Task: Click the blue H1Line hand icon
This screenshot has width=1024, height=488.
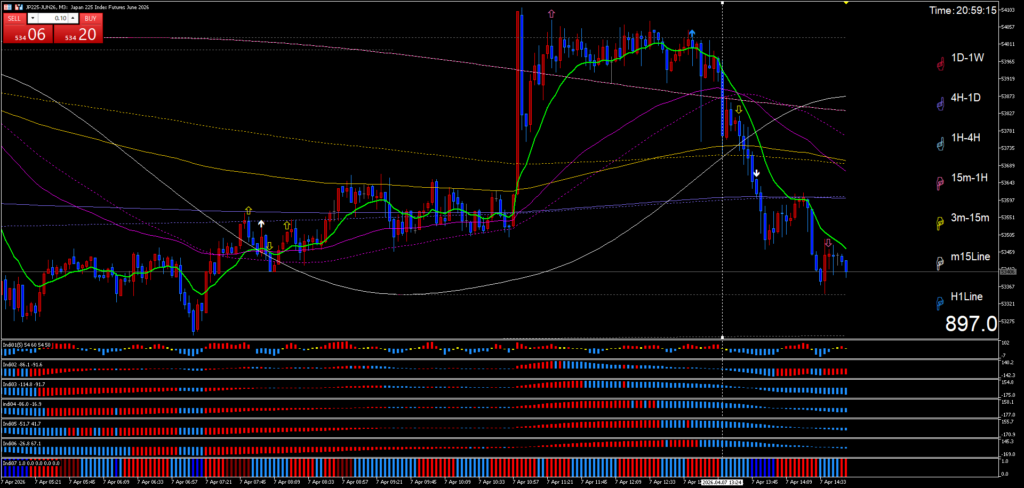Action: click(939, 302)
